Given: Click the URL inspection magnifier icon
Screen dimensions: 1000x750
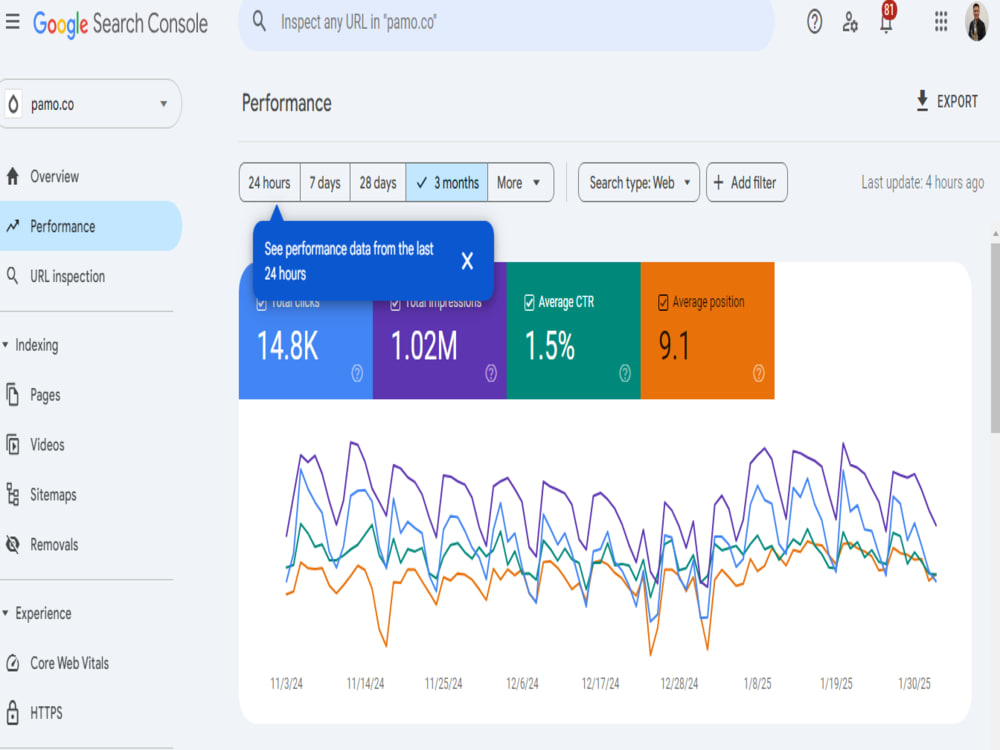Looking at the screenshot, I should click(x=12, y=276).
